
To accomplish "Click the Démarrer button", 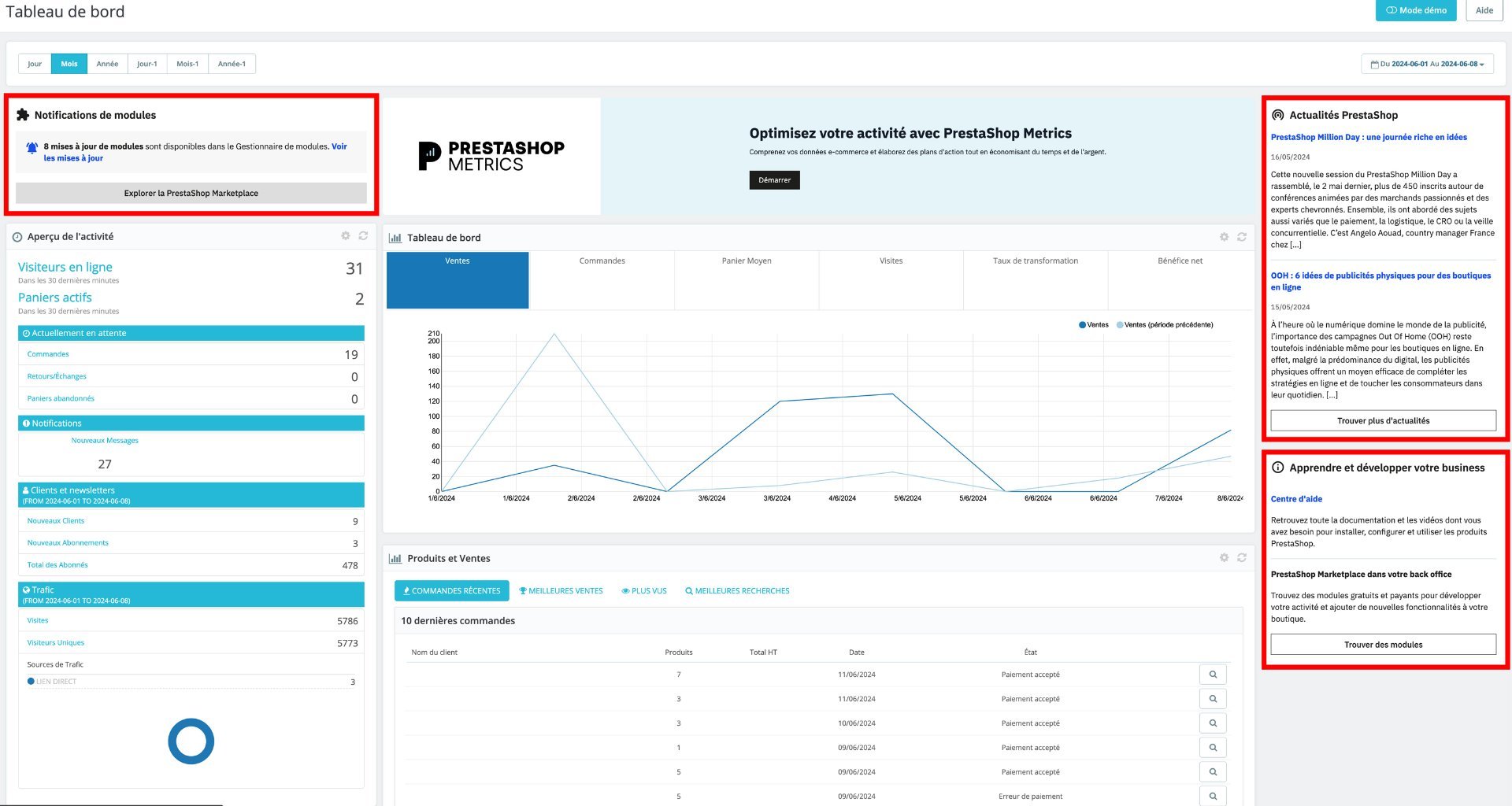I will click(775, 180).
